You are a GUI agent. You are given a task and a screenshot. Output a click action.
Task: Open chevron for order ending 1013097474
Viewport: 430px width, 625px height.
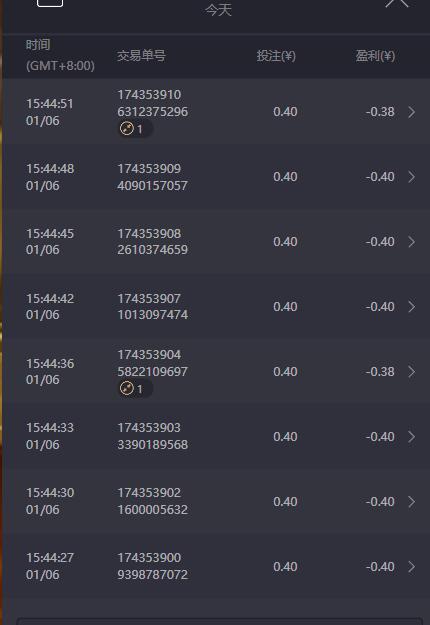click(412, 307)
